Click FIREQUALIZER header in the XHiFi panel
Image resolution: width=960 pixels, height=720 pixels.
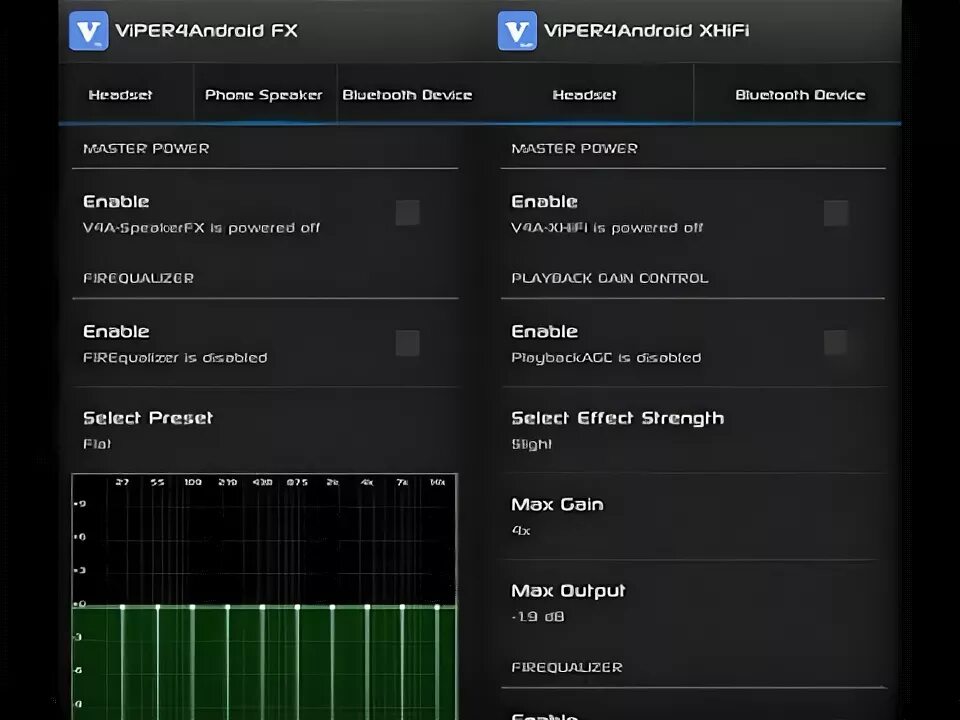click(x=567, y=667)
